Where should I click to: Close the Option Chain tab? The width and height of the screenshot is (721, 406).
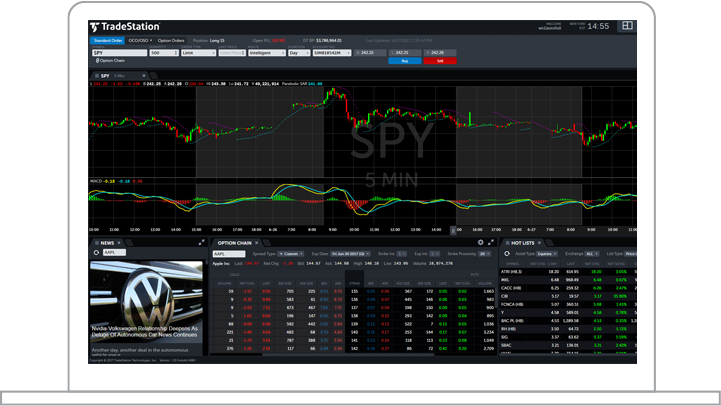tap(257, 243)
